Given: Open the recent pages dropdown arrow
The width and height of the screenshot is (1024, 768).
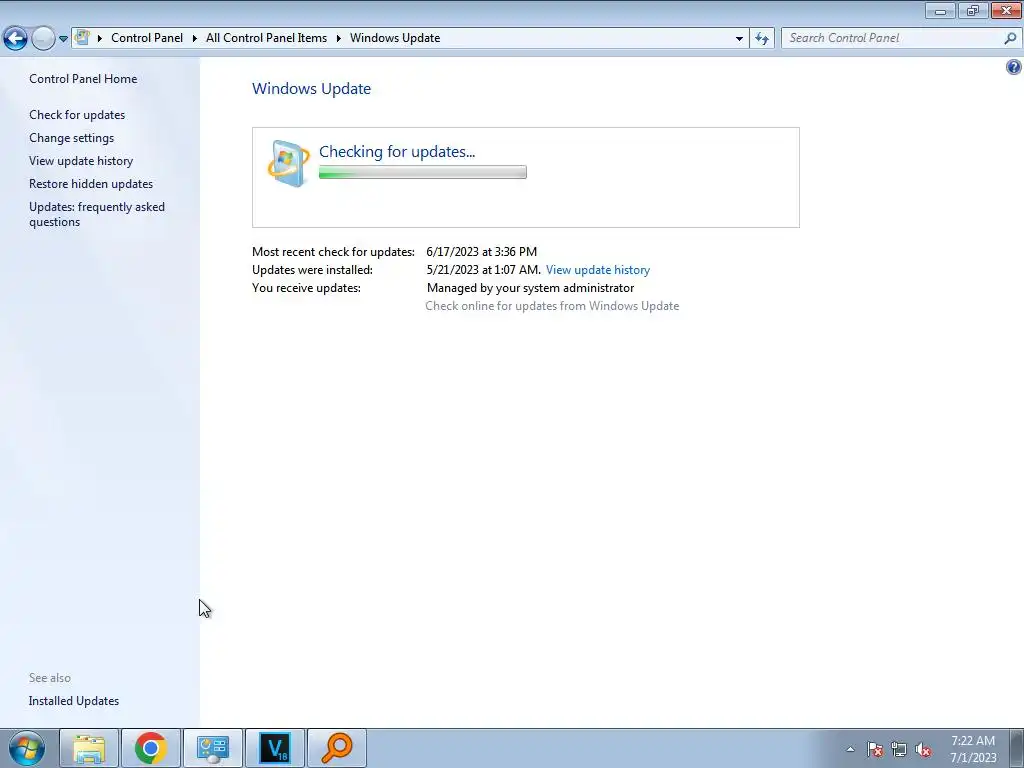Looking at the screenshot, I should (63, 39).
